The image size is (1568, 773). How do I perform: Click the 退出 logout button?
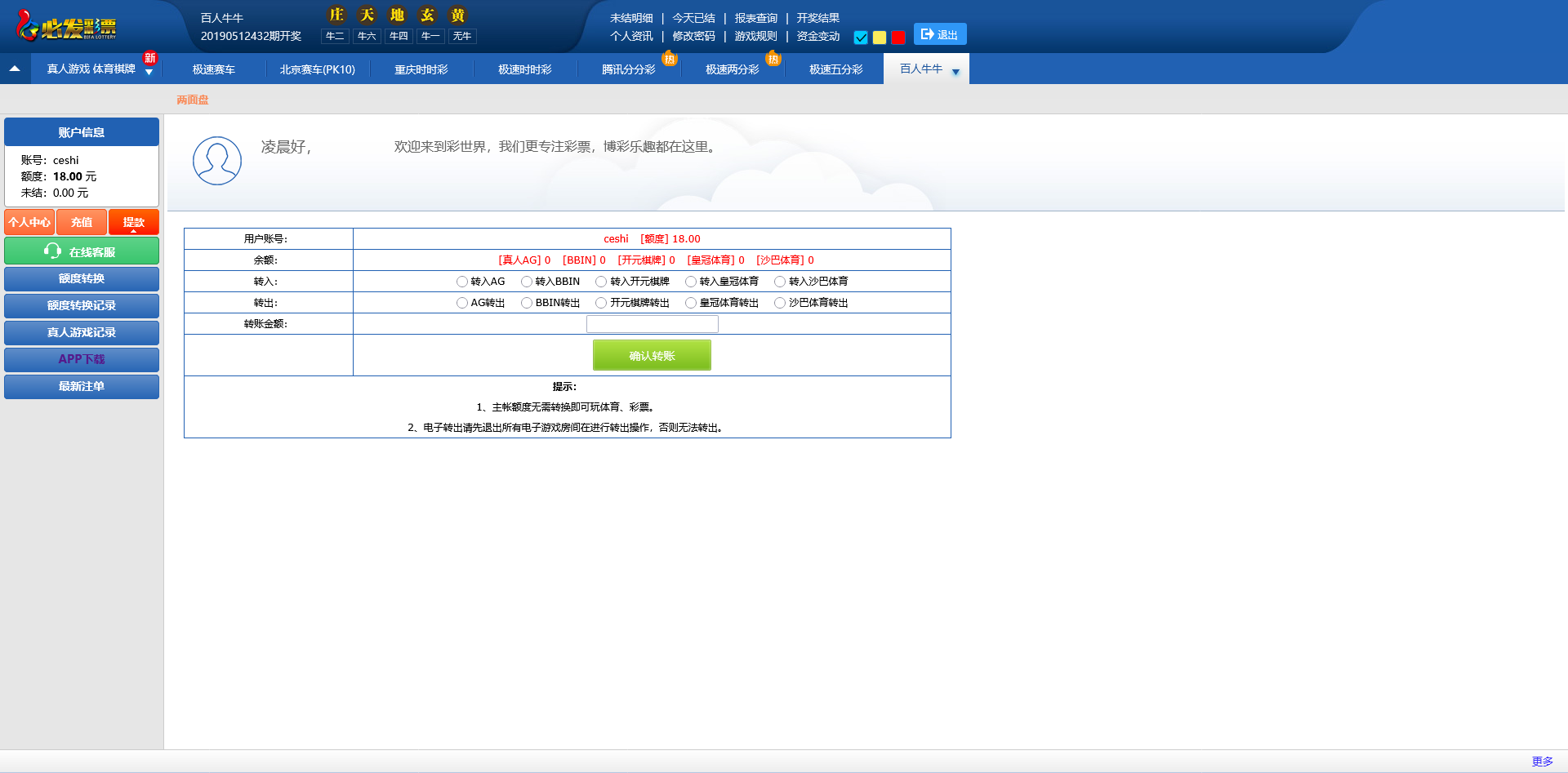940,34
